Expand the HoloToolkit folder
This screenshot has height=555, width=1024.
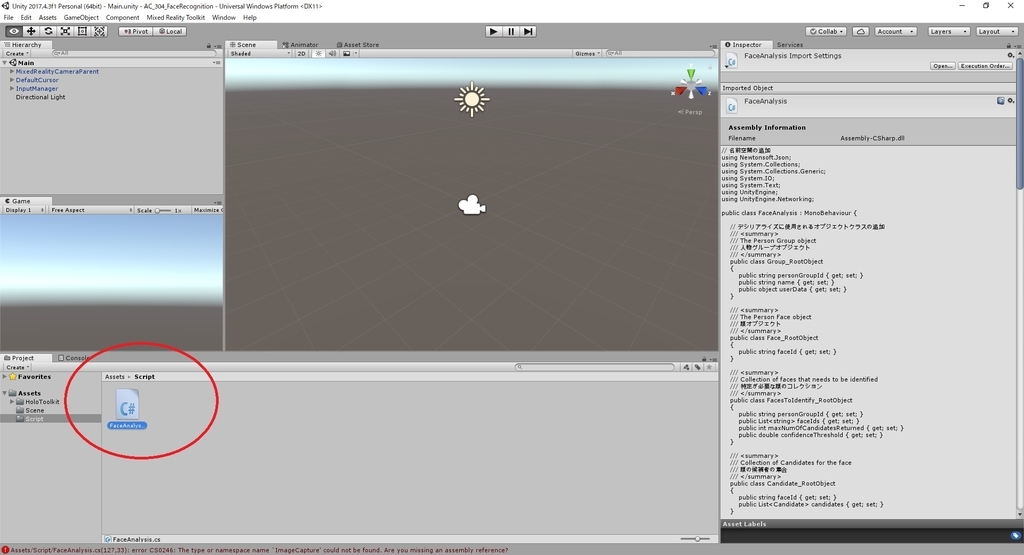click(x=12, y=402)
